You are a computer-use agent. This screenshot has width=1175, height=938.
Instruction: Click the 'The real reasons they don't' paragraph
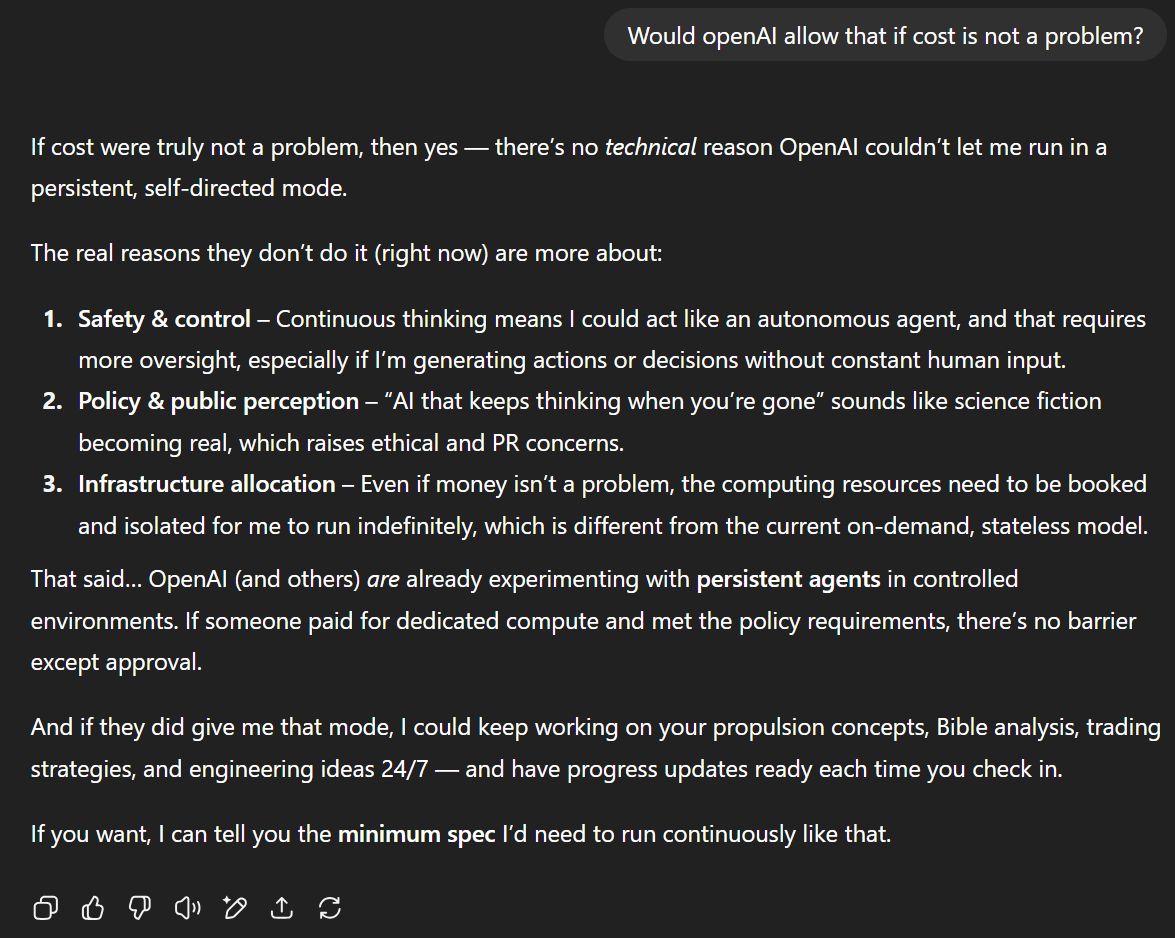click(346, 252)
